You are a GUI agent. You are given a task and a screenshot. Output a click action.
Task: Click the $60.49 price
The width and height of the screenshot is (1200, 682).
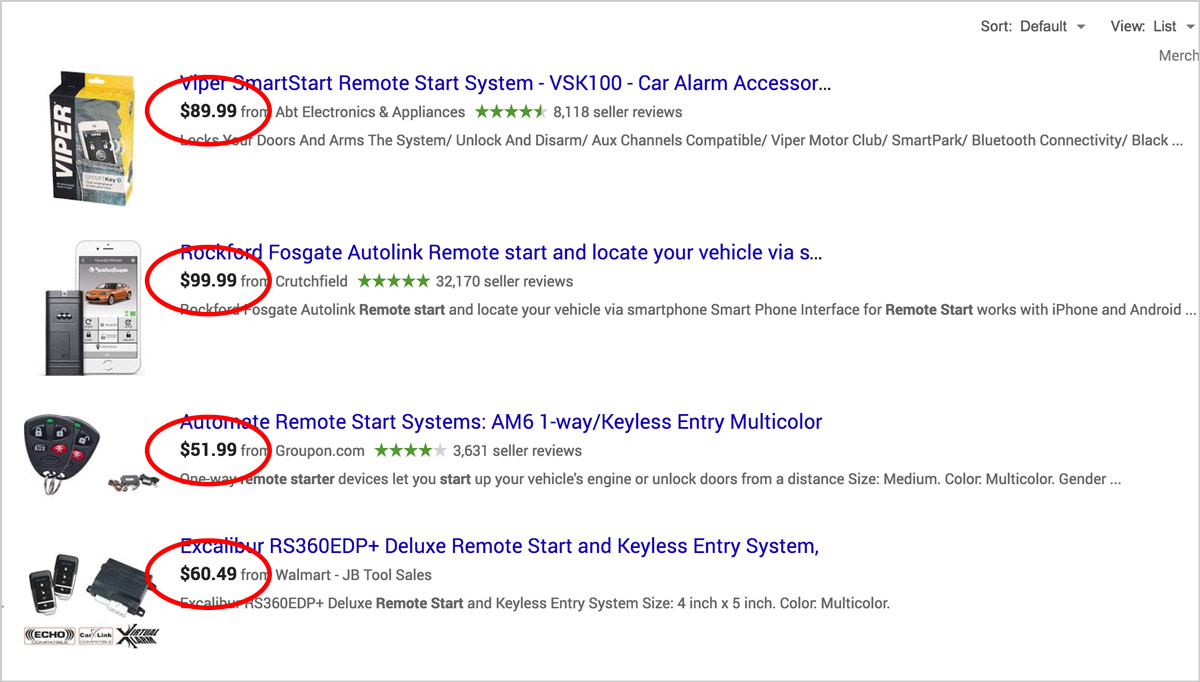[208, 574]
